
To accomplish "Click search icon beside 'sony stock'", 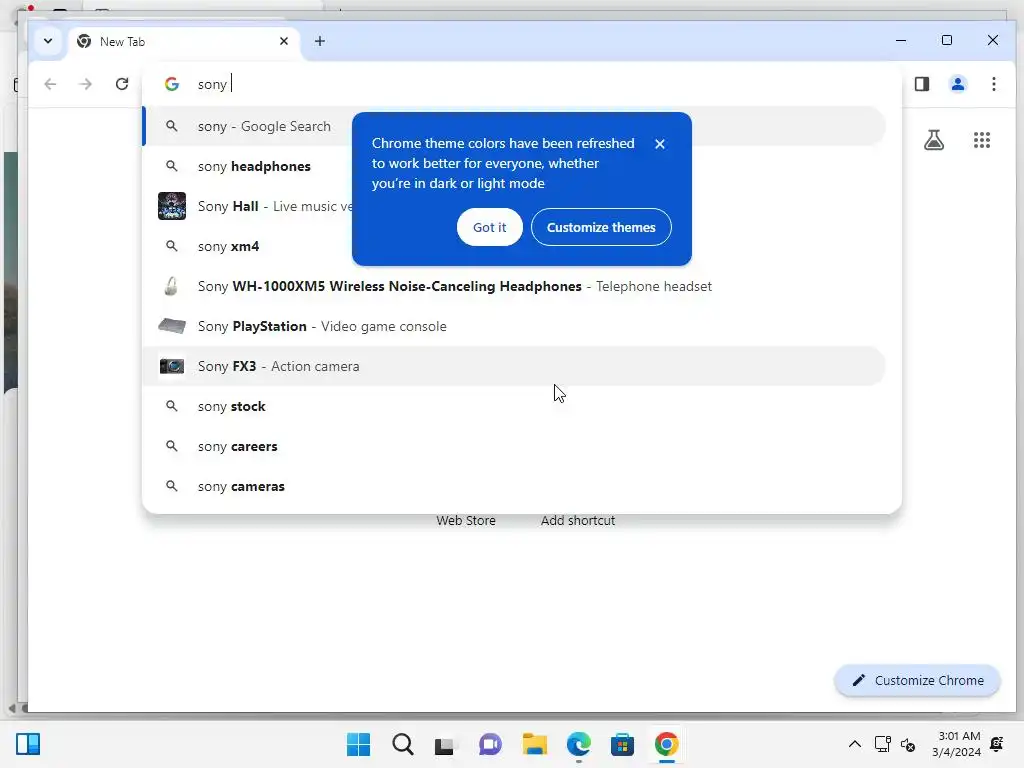I will [x=172, y=406].
